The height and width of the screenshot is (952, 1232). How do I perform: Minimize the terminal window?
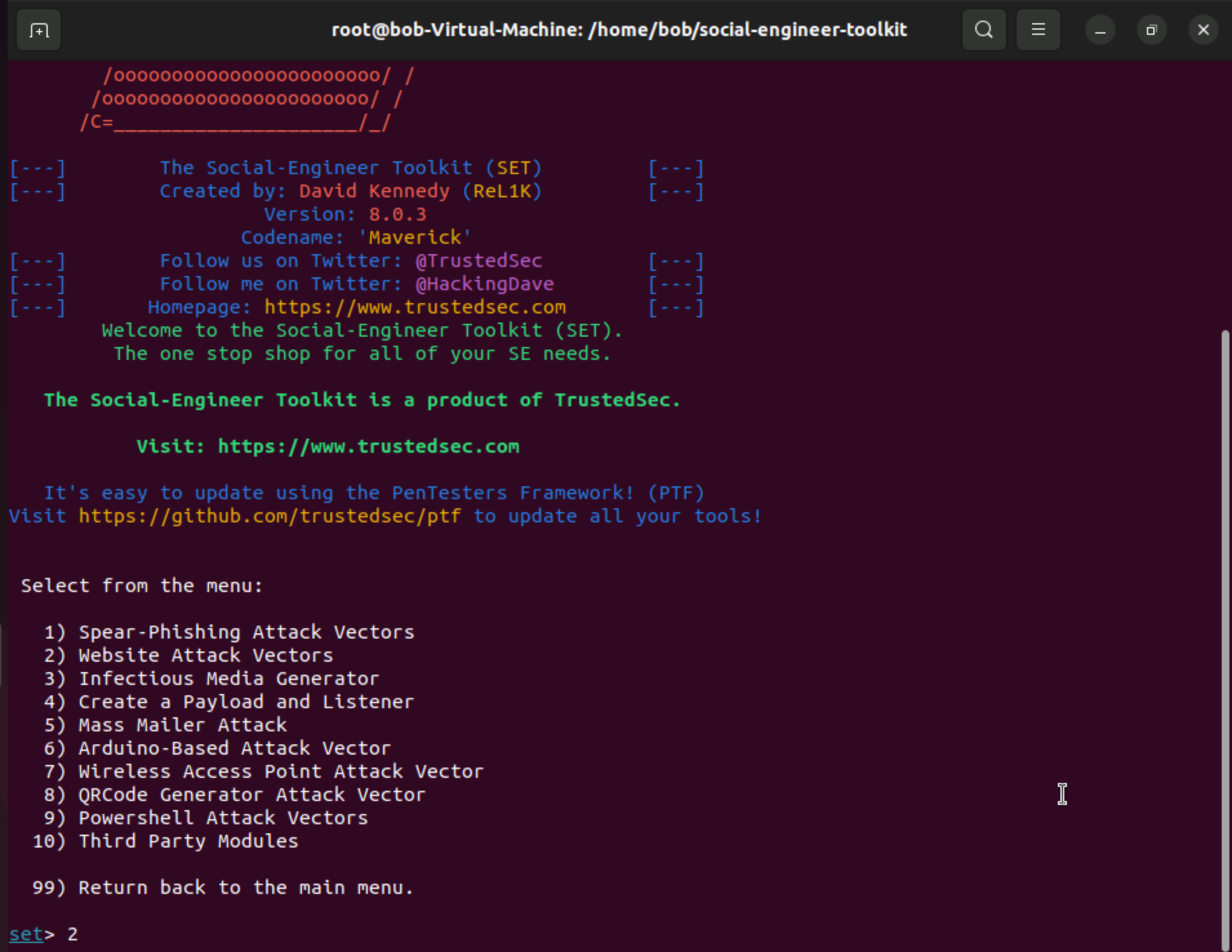point(1100,30)
